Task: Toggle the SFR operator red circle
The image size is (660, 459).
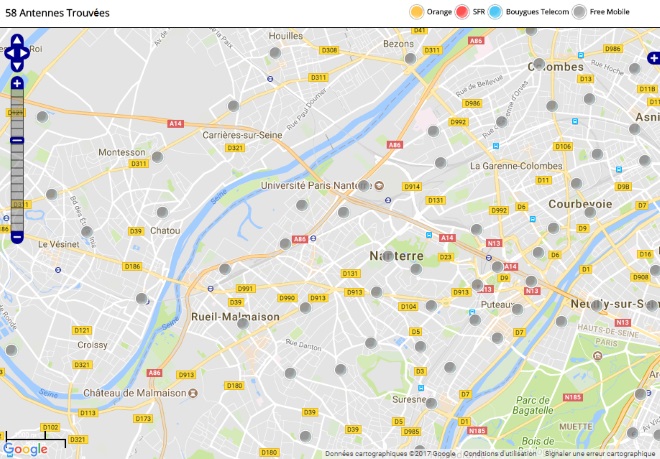Action: pos(462,12)
